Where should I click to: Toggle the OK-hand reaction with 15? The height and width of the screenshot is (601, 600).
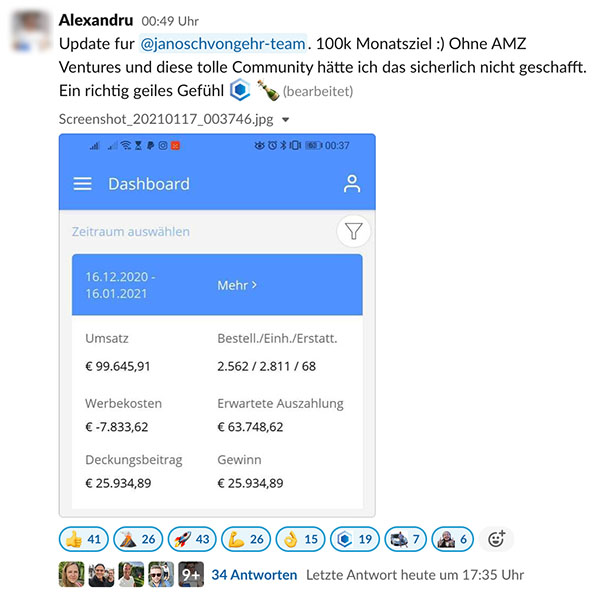(301, 539)
